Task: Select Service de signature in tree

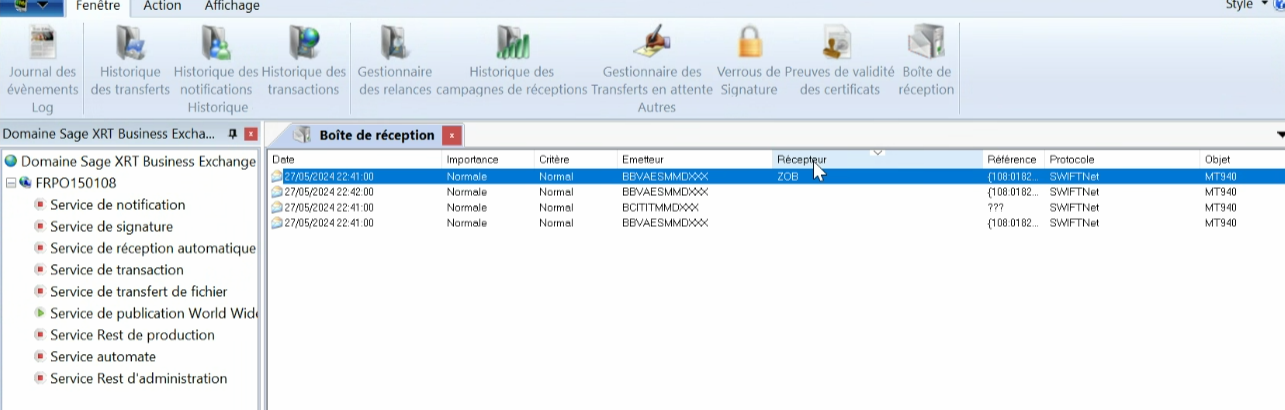Action: (111, 227)
